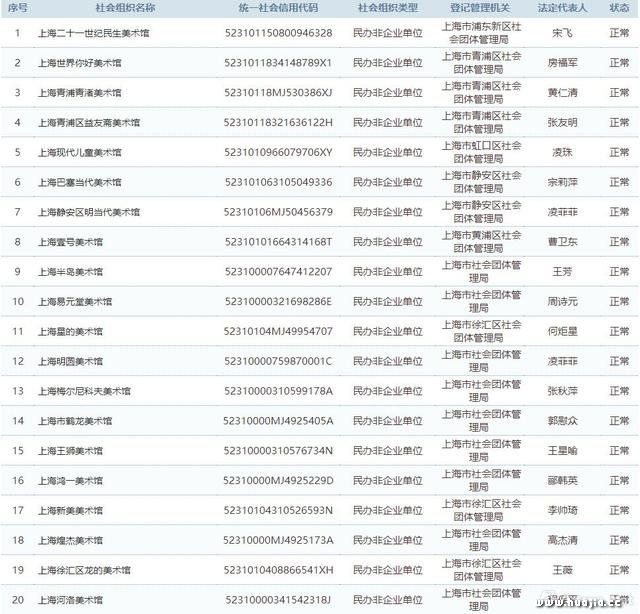Open 上海巴塞当代美术馆 details
This screenshot has height=614, width=640.
[78, 183]
